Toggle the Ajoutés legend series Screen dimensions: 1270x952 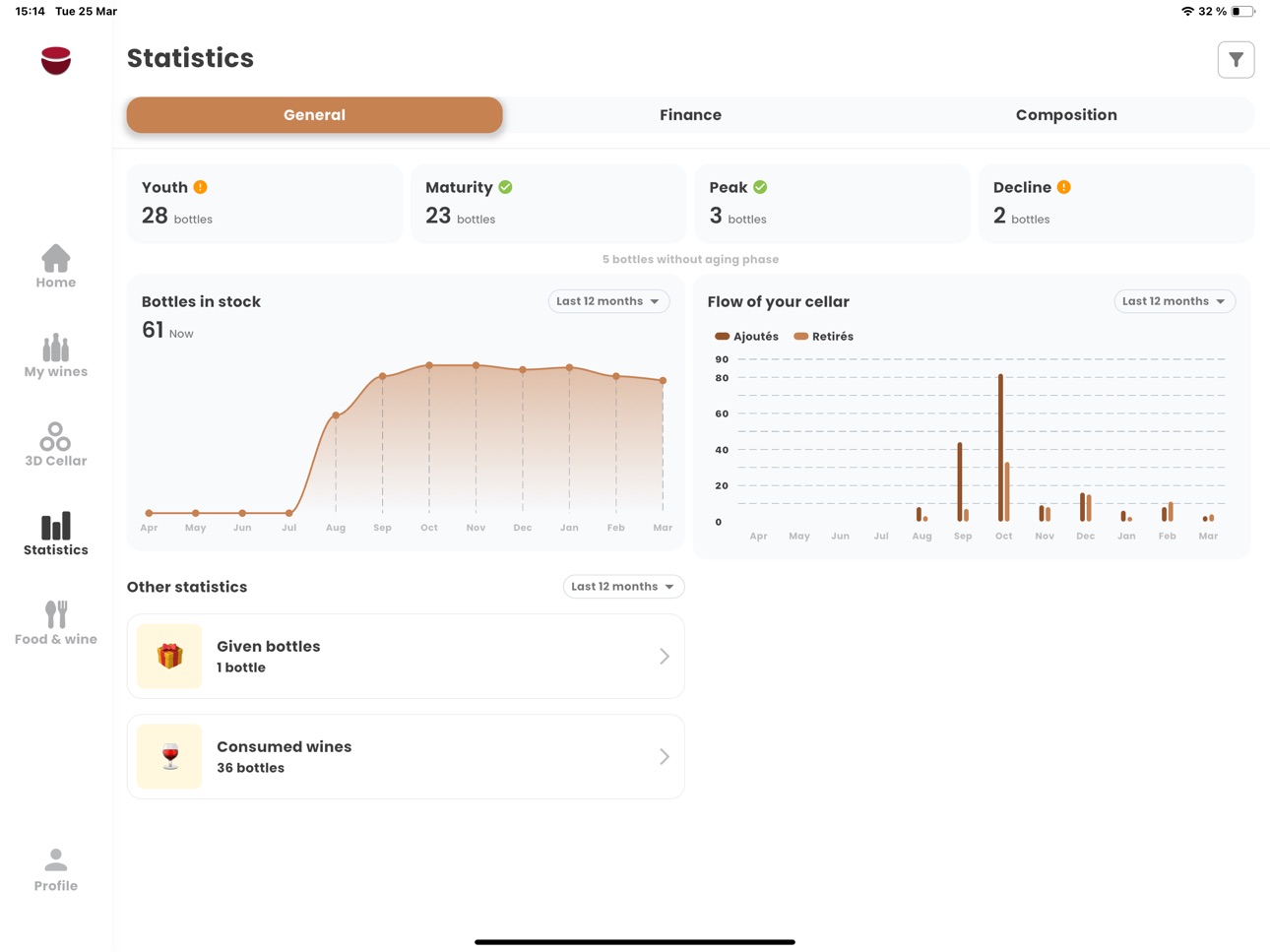click(746, 337)
